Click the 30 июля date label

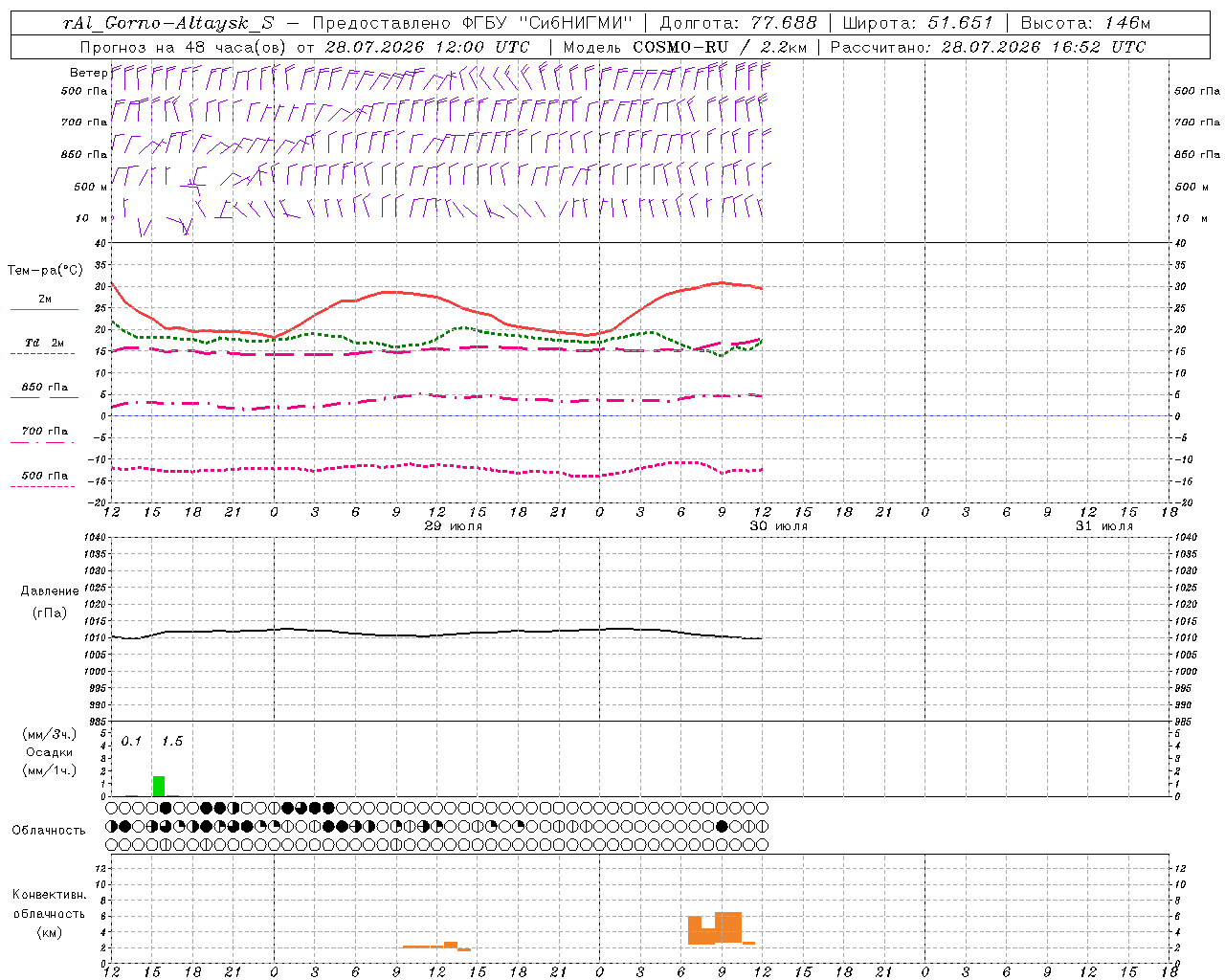click(779, 526)
